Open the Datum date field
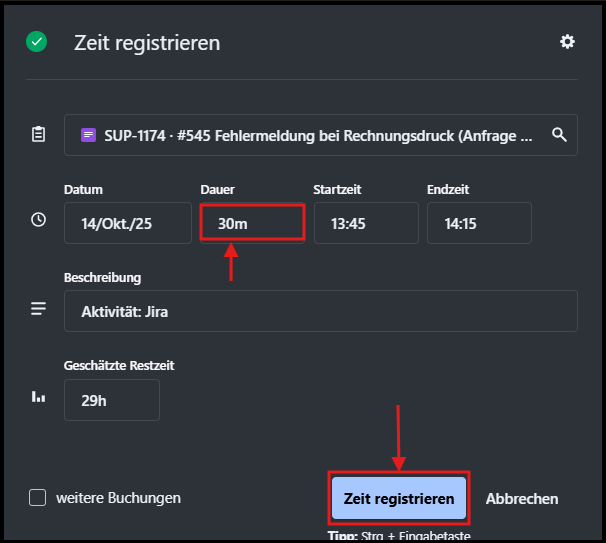 127,224
